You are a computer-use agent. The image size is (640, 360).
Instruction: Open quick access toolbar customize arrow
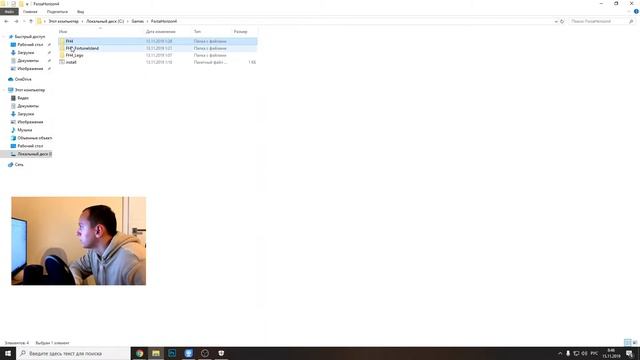tap(27, 4)
